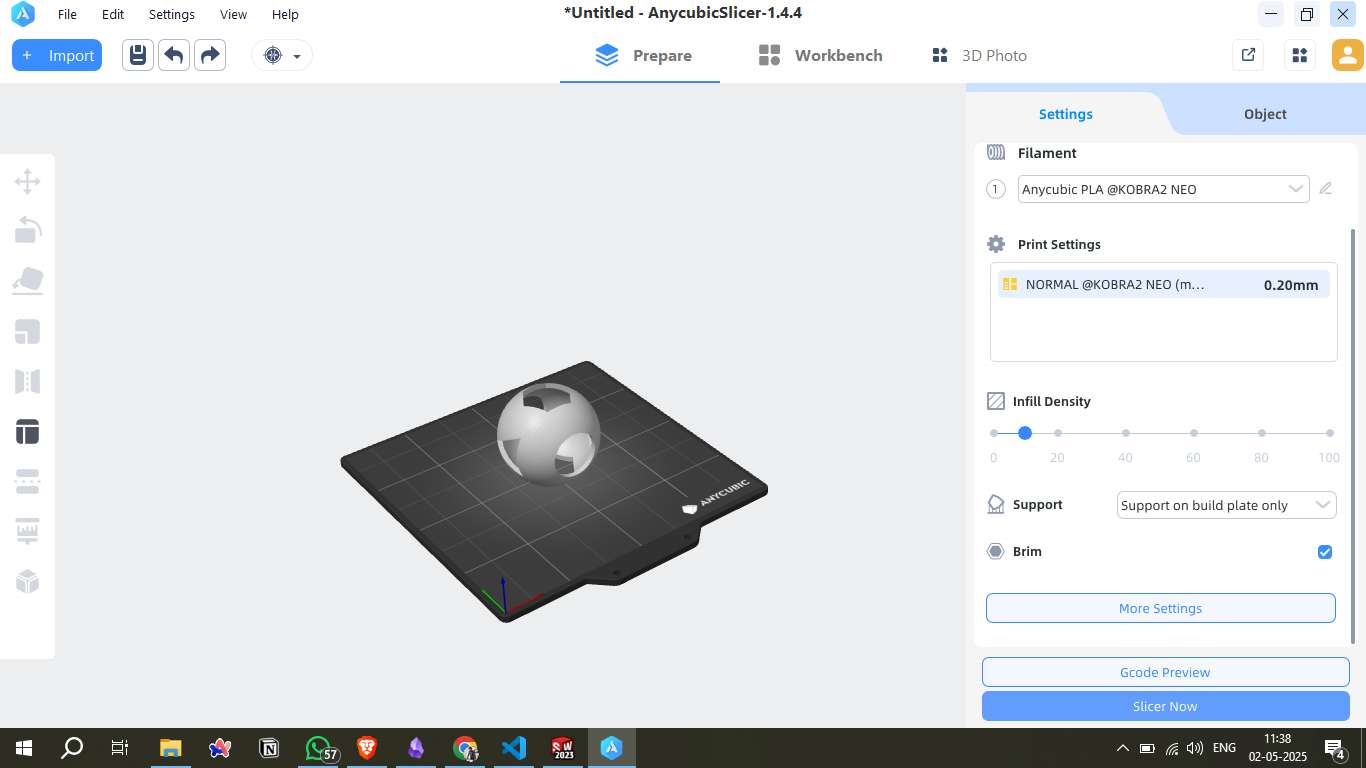The width and height of the screenshot is (1366, 768).
Task: Open SolidWorks 2023 from the taskbar
Action: [x=563, y=747]
